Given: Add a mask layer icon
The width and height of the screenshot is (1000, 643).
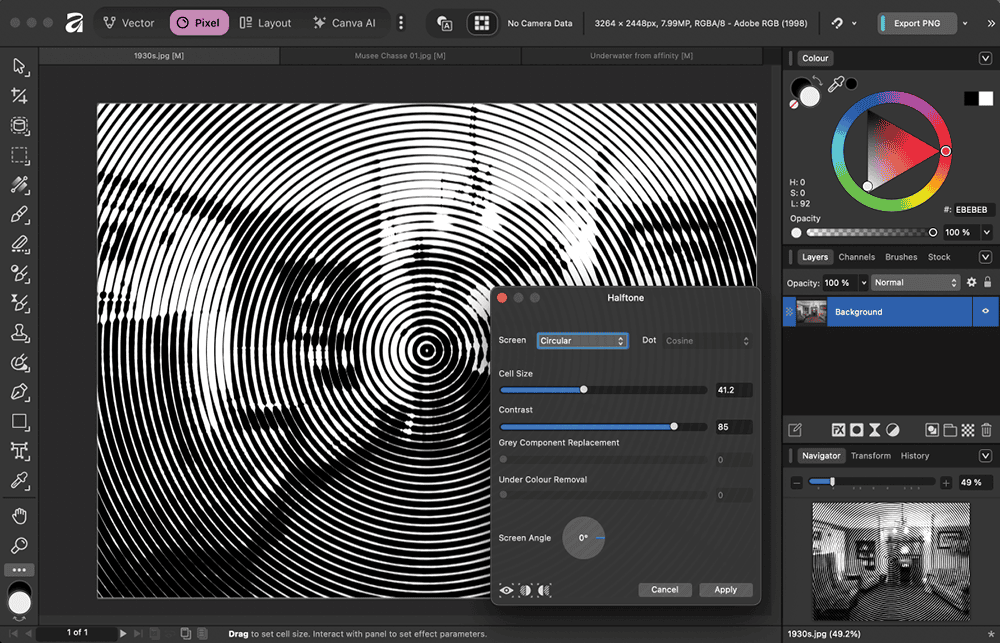Looking at the screenshot, I should click(x=856, y=430).
